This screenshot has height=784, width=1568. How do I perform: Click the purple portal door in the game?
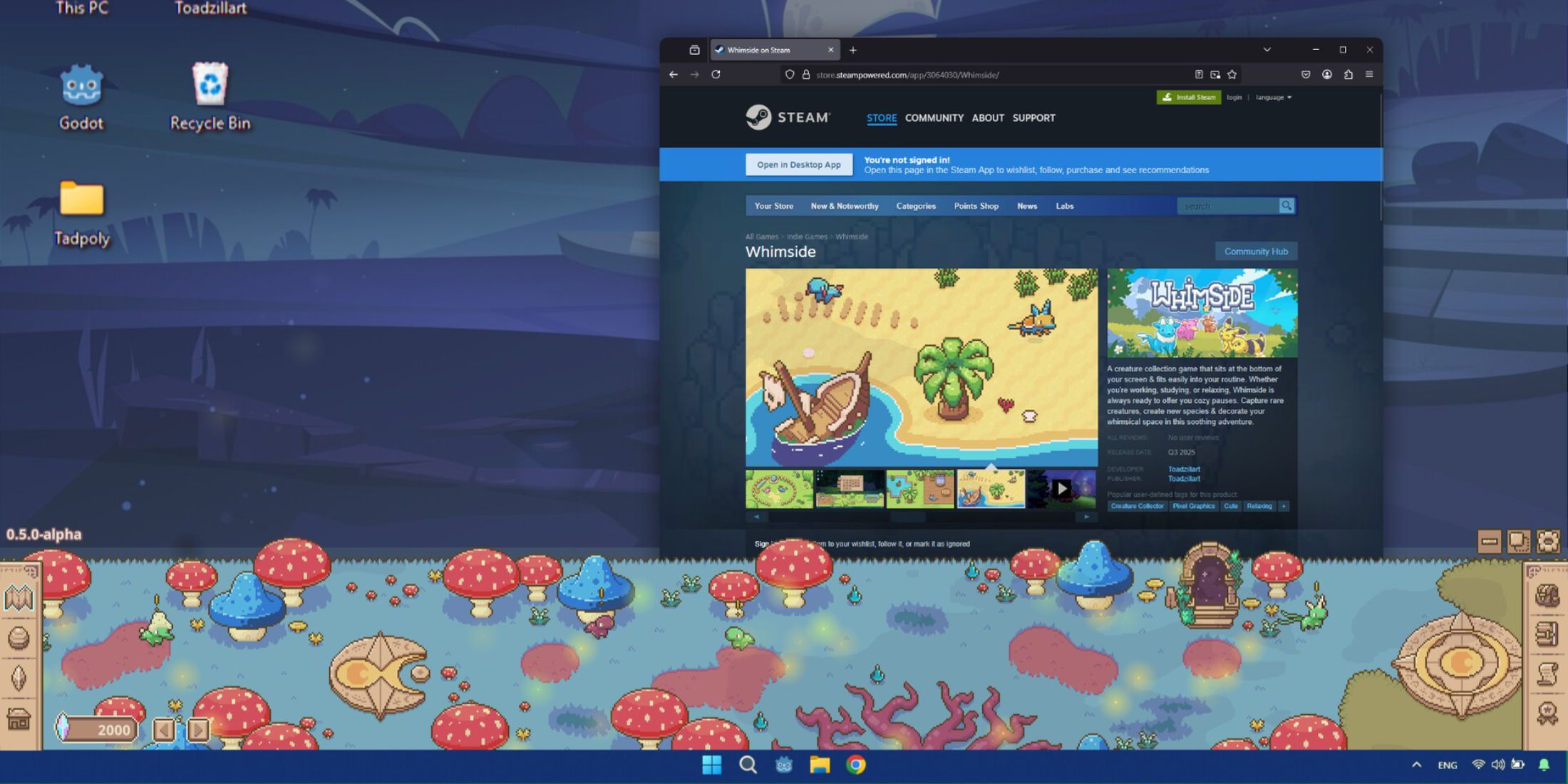[1205, 586]
